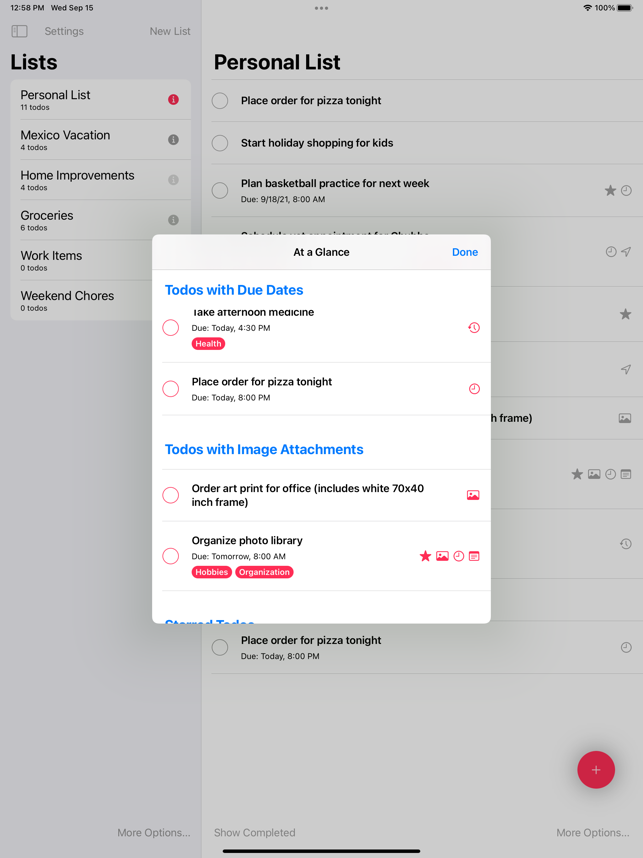The image size is (643, 858).
Task: Tap Show Completed
Action: tap(254, 833)
